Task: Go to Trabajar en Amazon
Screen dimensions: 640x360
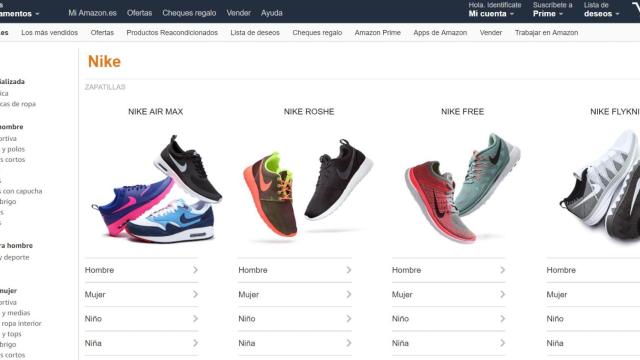Action: tap(546, 33)
